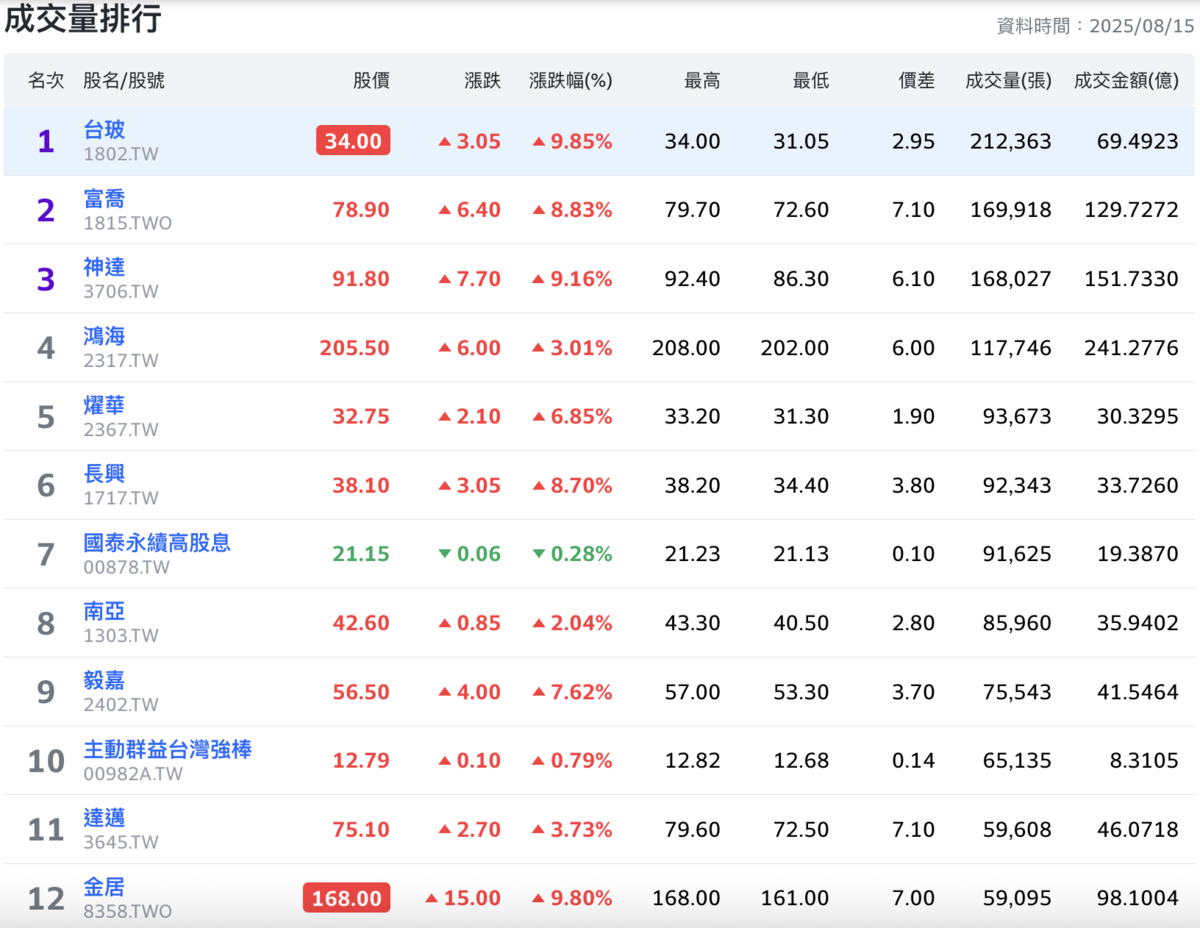
Task: Click the 151.7330 turnover amount
Action: tap(1131, 279)
